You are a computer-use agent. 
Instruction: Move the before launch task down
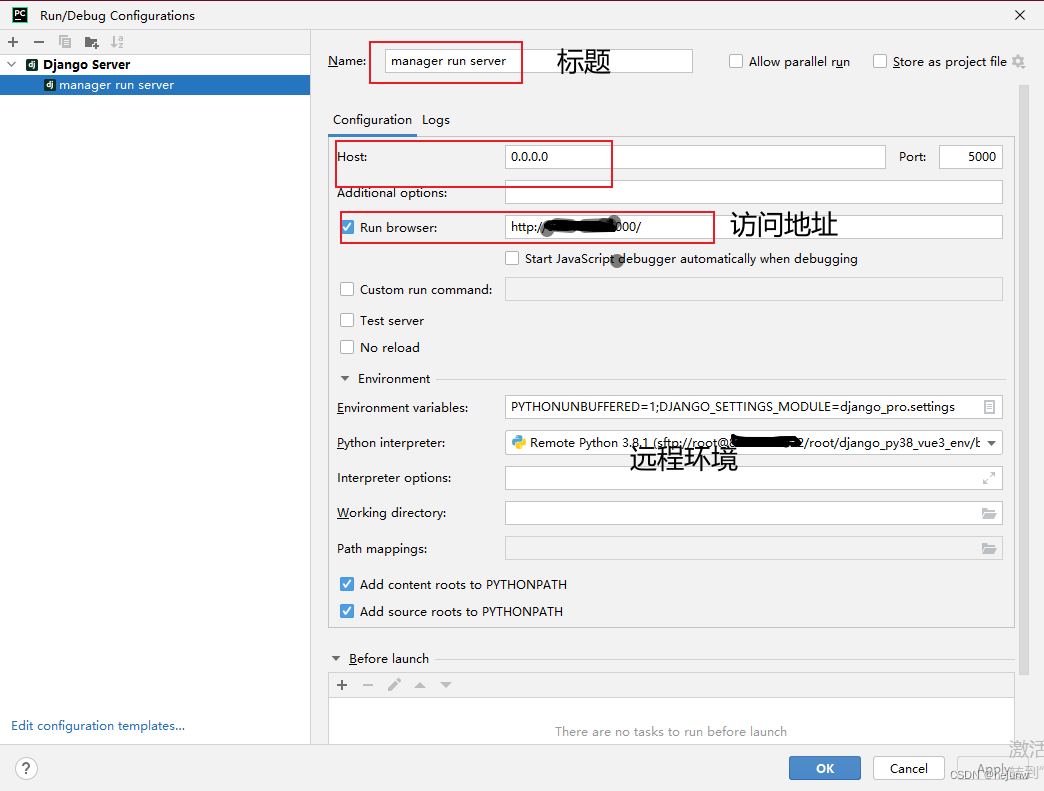[x=446, y=685]
